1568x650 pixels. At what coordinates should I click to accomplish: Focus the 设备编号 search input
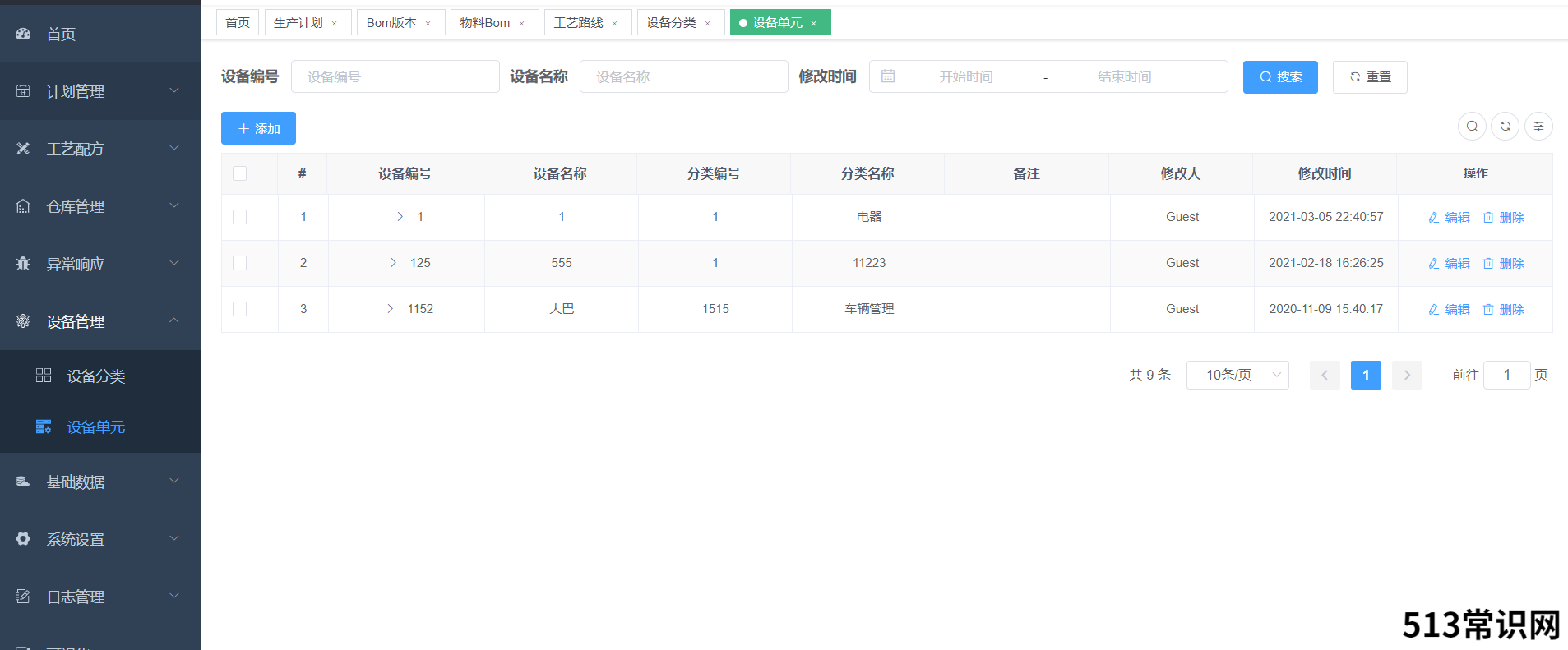click(395, 76)
